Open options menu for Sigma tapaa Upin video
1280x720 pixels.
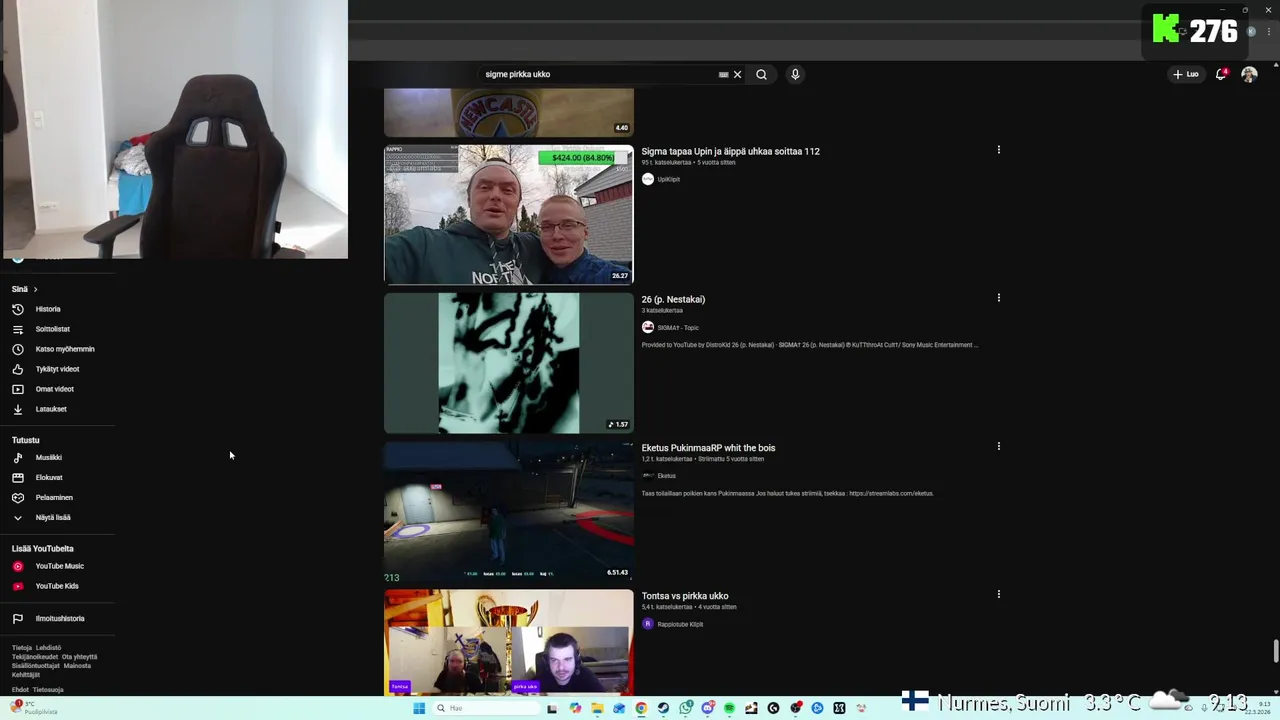(998, 150)
